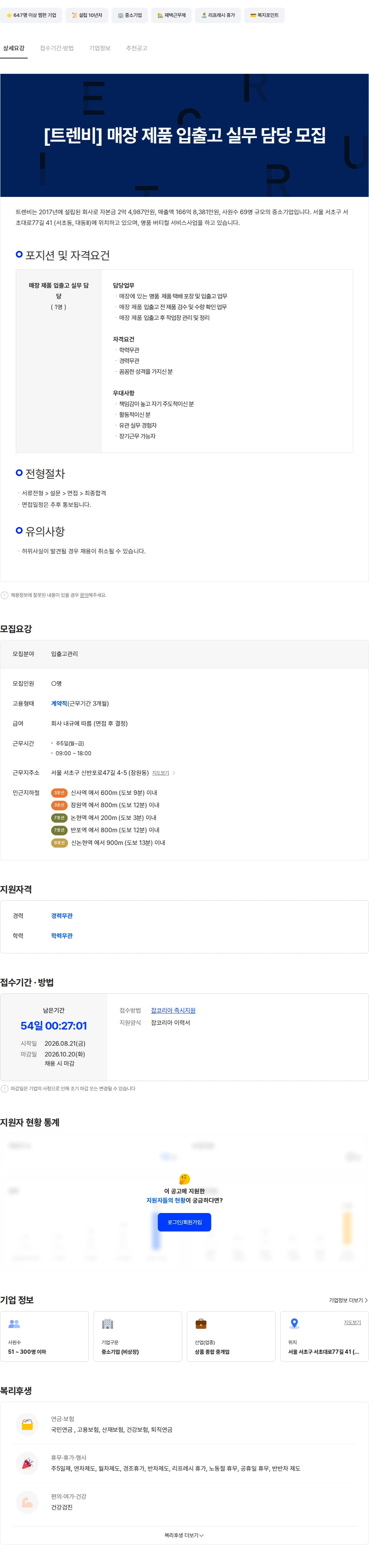Click the 건강검진 benefit text
The image size is (369, 1568).
click(x=62, y=1507)
